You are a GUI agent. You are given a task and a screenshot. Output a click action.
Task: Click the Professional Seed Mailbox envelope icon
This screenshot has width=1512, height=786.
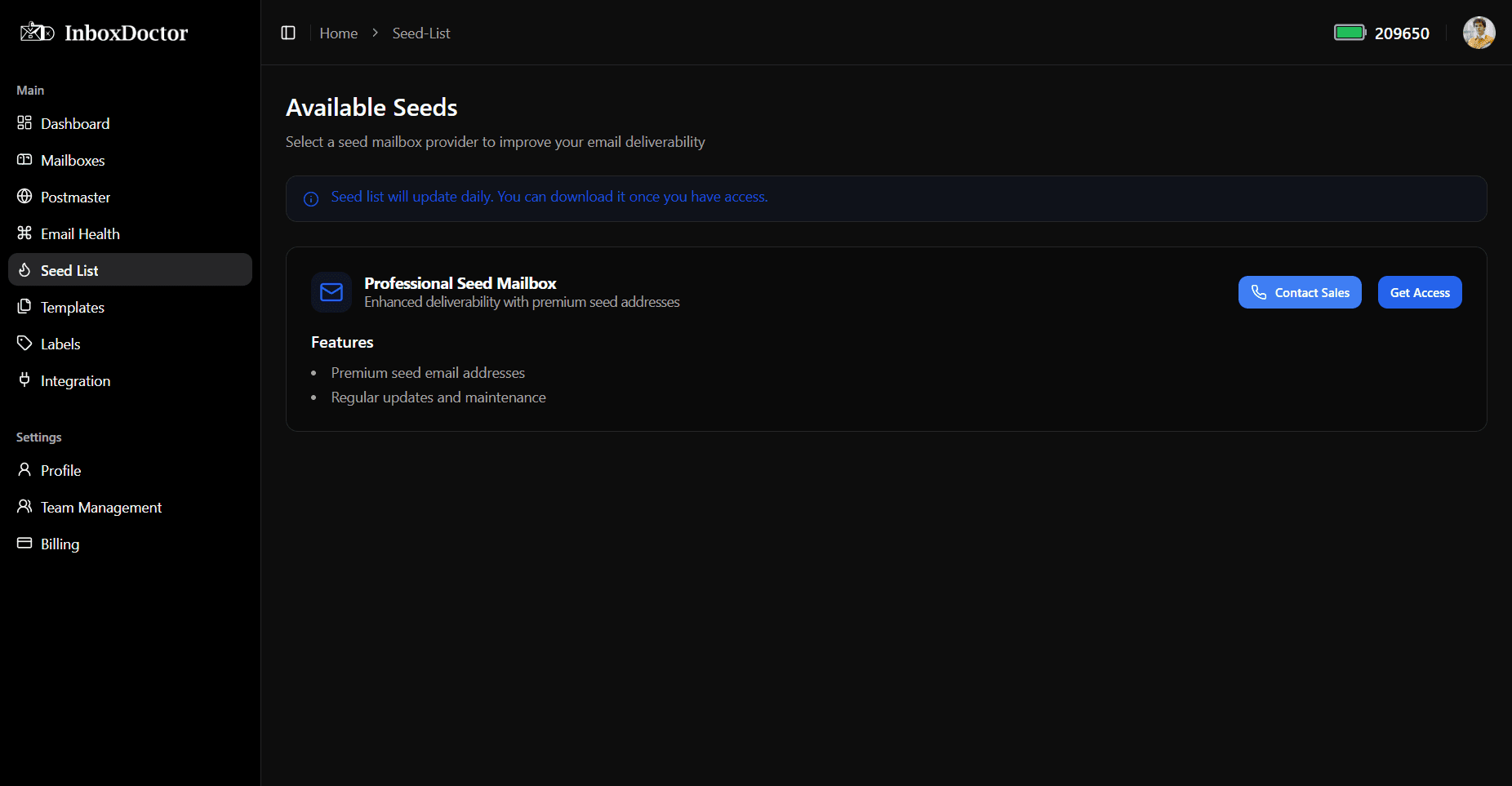(331, 292)
